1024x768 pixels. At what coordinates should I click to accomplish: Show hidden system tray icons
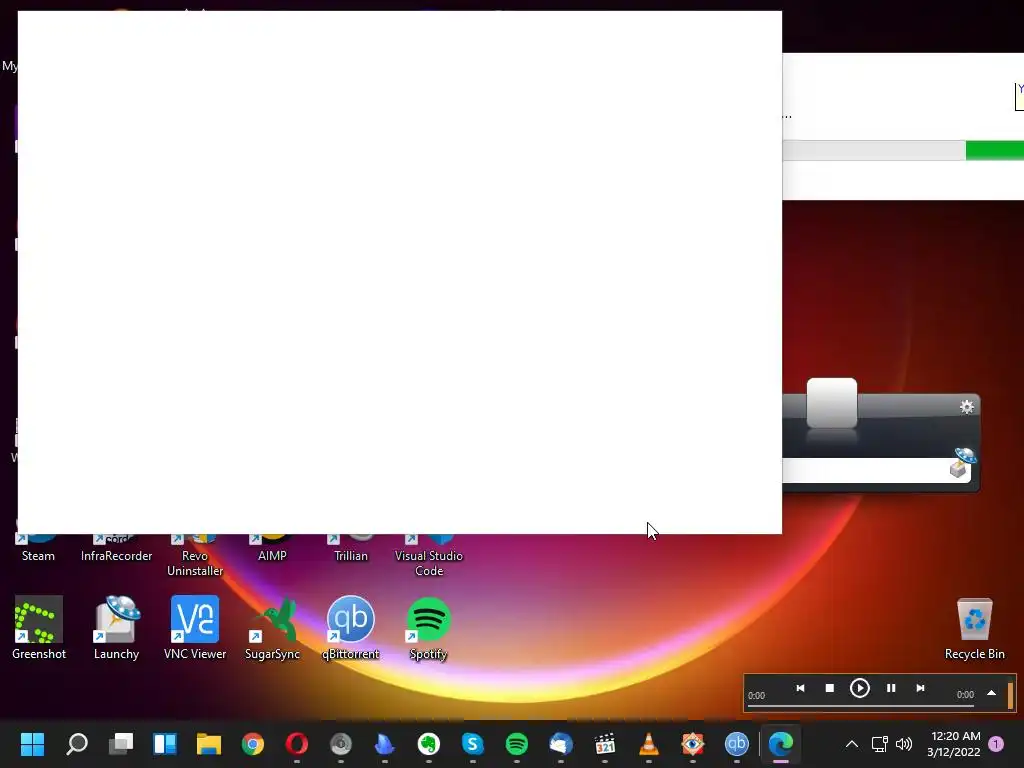click(852, 744)
